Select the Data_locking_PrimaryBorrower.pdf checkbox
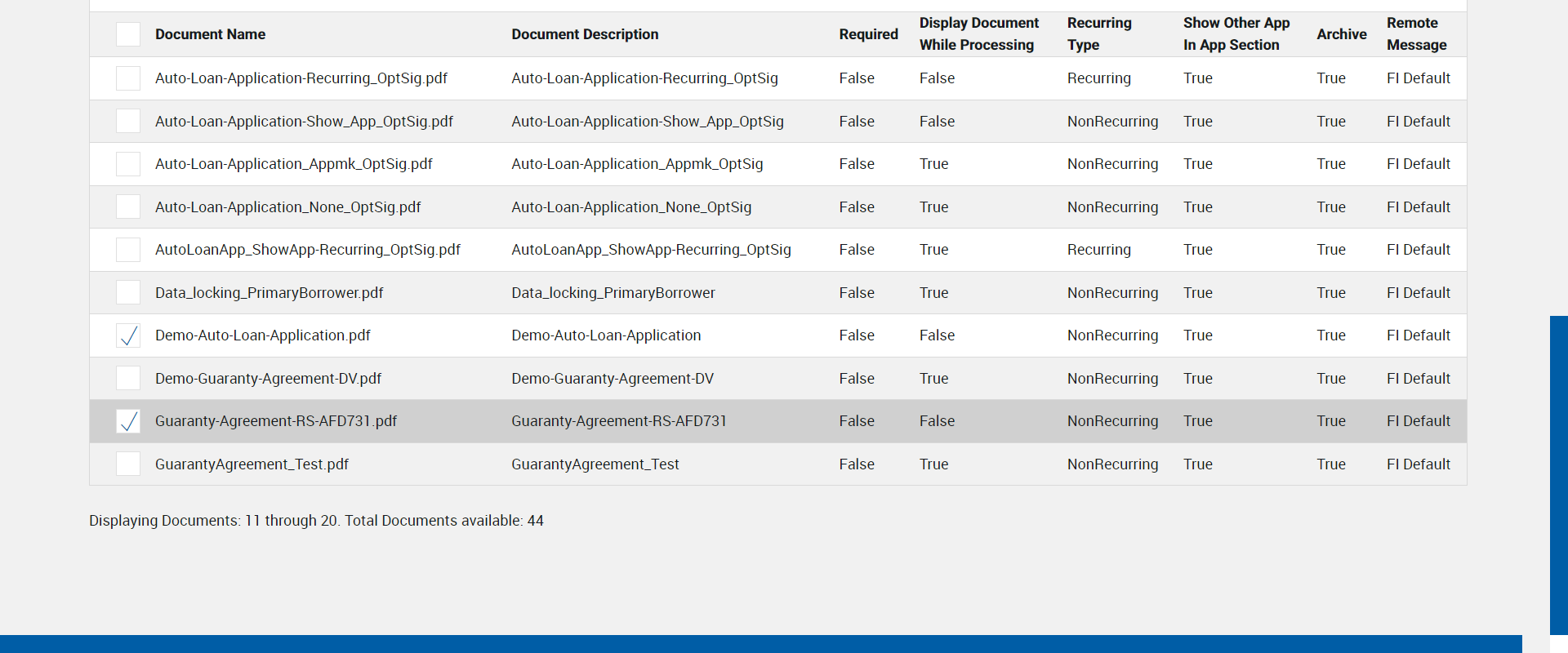Image resolution: width=1568 pixels, height=653 pixels. tap(128, 292)
